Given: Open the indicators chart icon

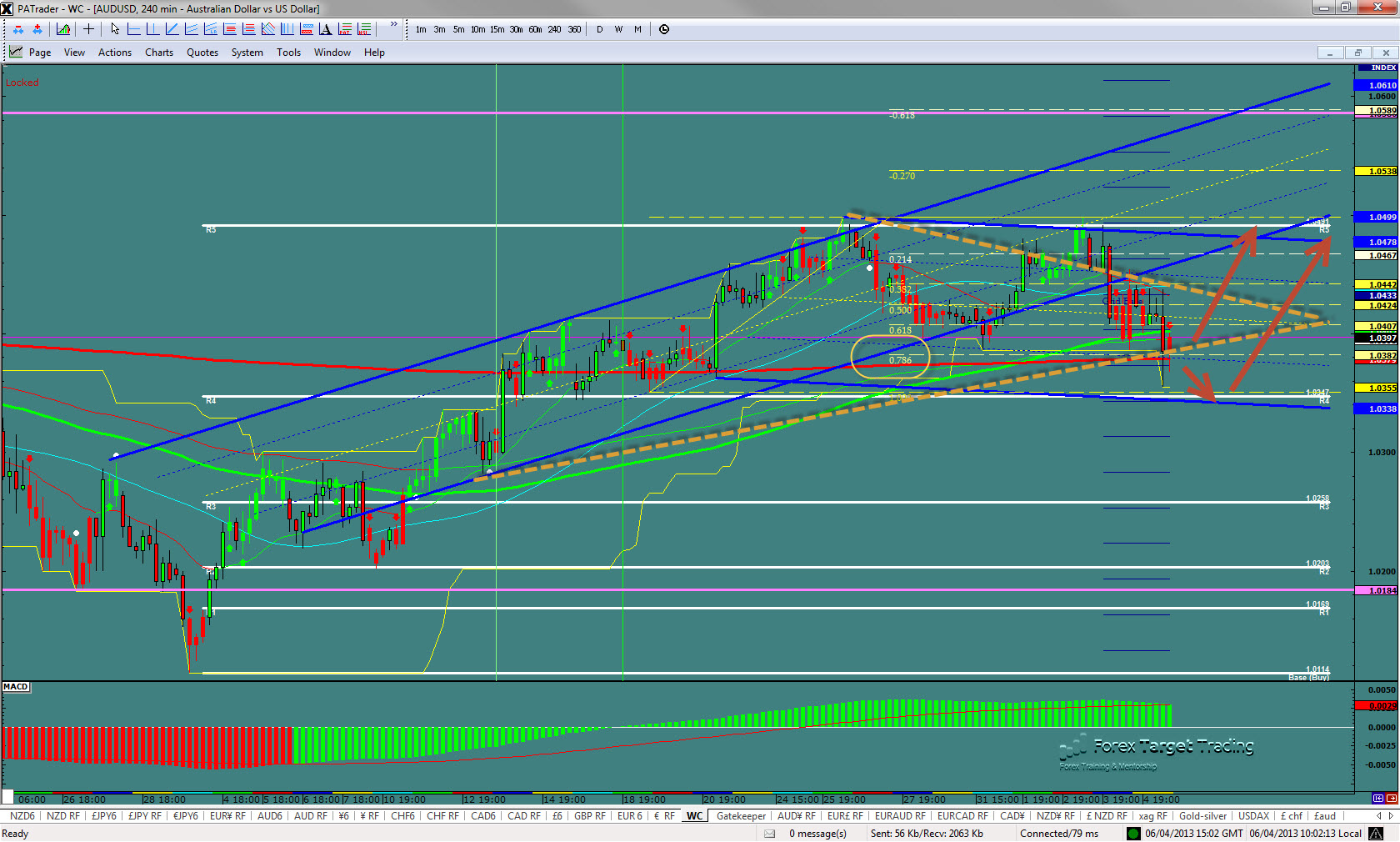Looking at the screenshot, I should pos(63,29).
